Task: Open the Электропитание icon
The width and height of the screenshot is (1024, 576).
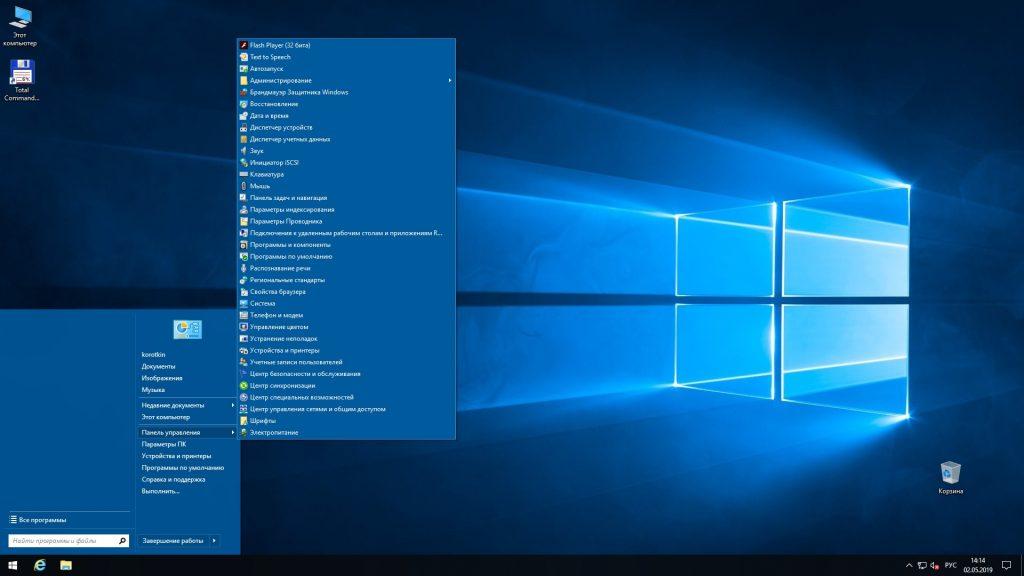Action: pyautogui.click(x=244, y=432)
